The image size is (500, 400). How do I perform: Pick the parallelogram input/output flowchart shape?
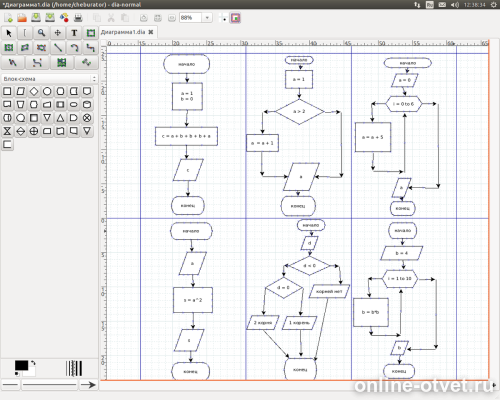coord(21,91)
